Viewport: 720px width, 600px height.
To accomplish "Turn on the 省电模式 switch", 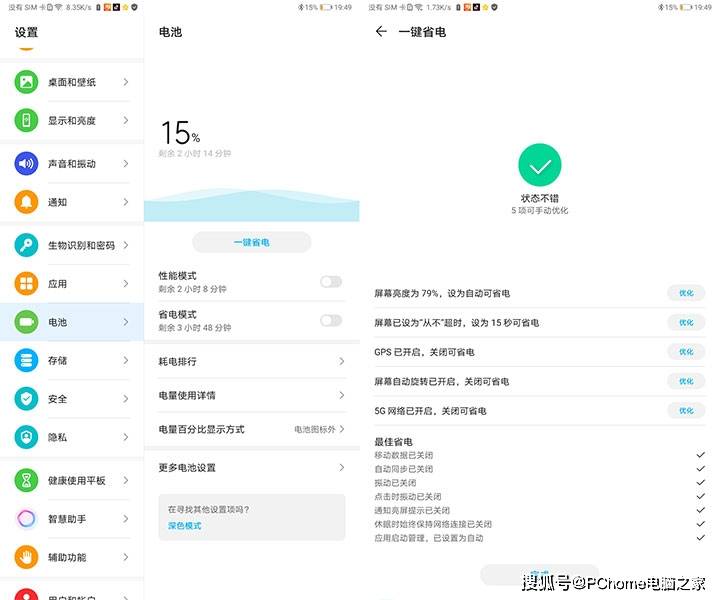I will point(330,320).
